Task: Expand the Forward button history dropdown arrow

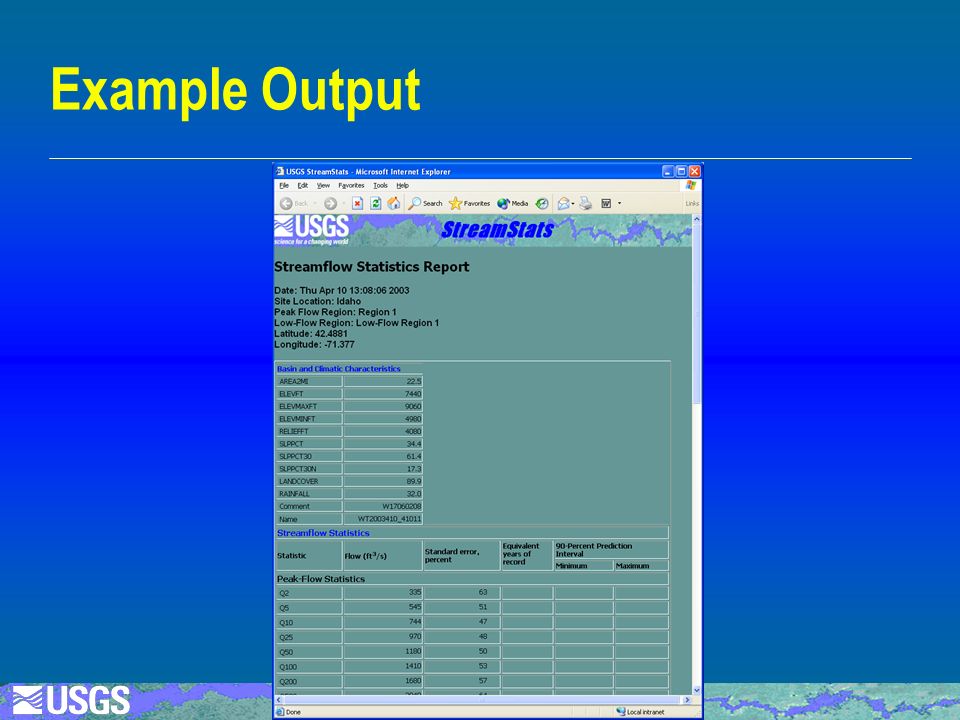Action: click(x=343, y=203)
